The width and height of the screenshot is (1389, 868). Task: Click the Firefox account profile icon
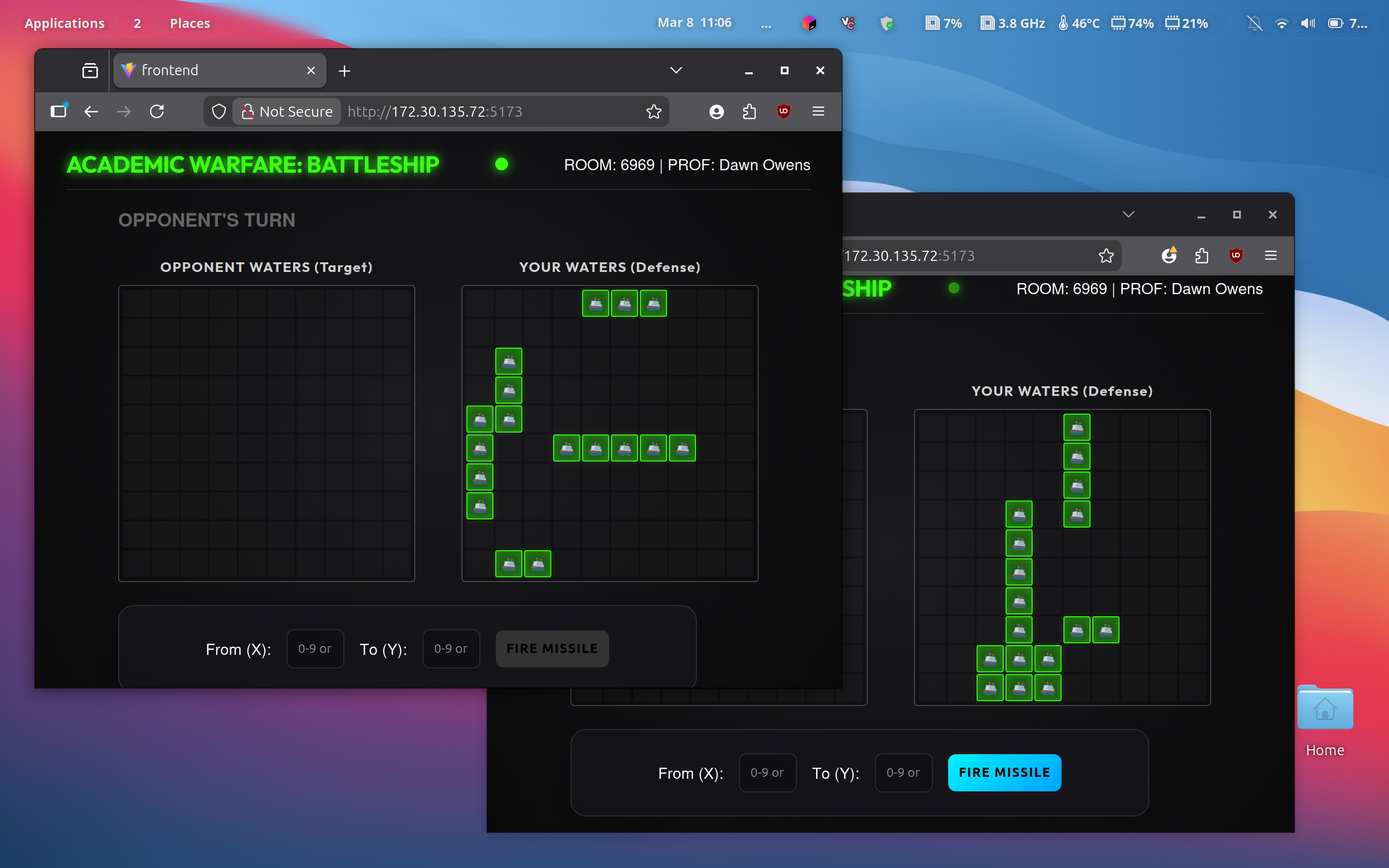pyautogui.click(x=716, y=111)
